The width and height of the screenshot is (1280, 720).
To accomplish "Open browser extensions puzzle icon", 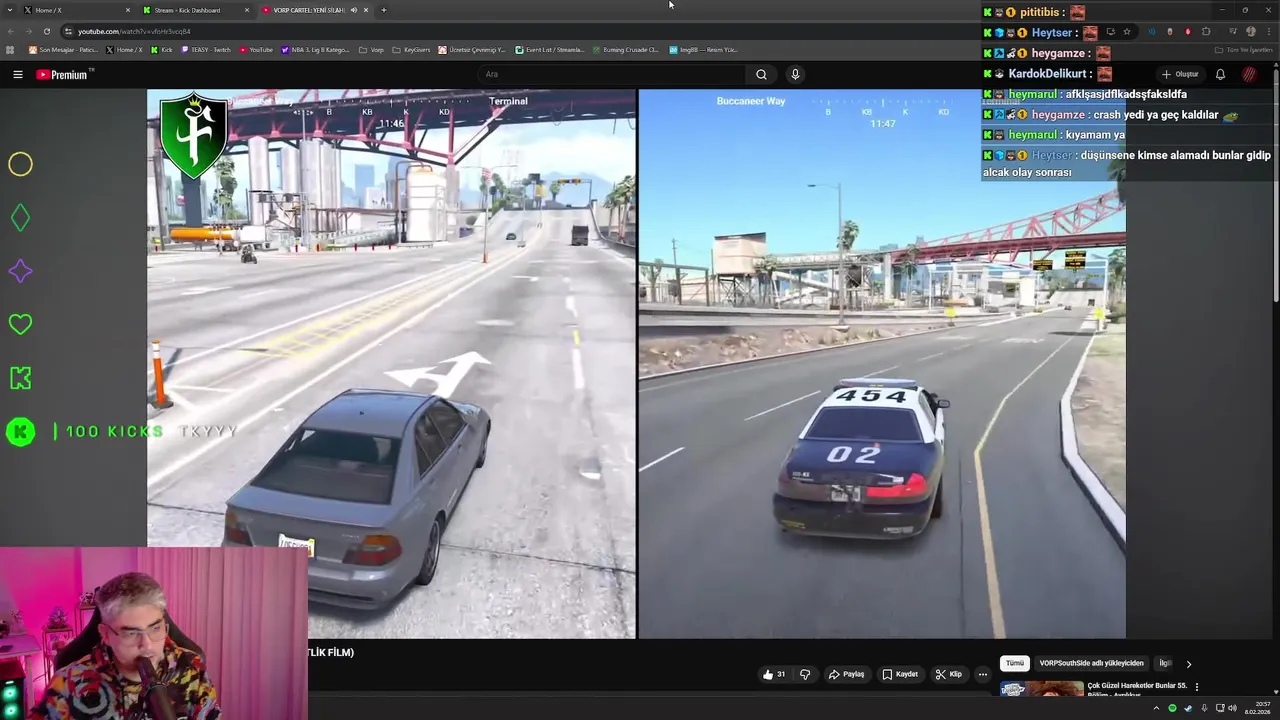I will click(x=1206, y=31).
